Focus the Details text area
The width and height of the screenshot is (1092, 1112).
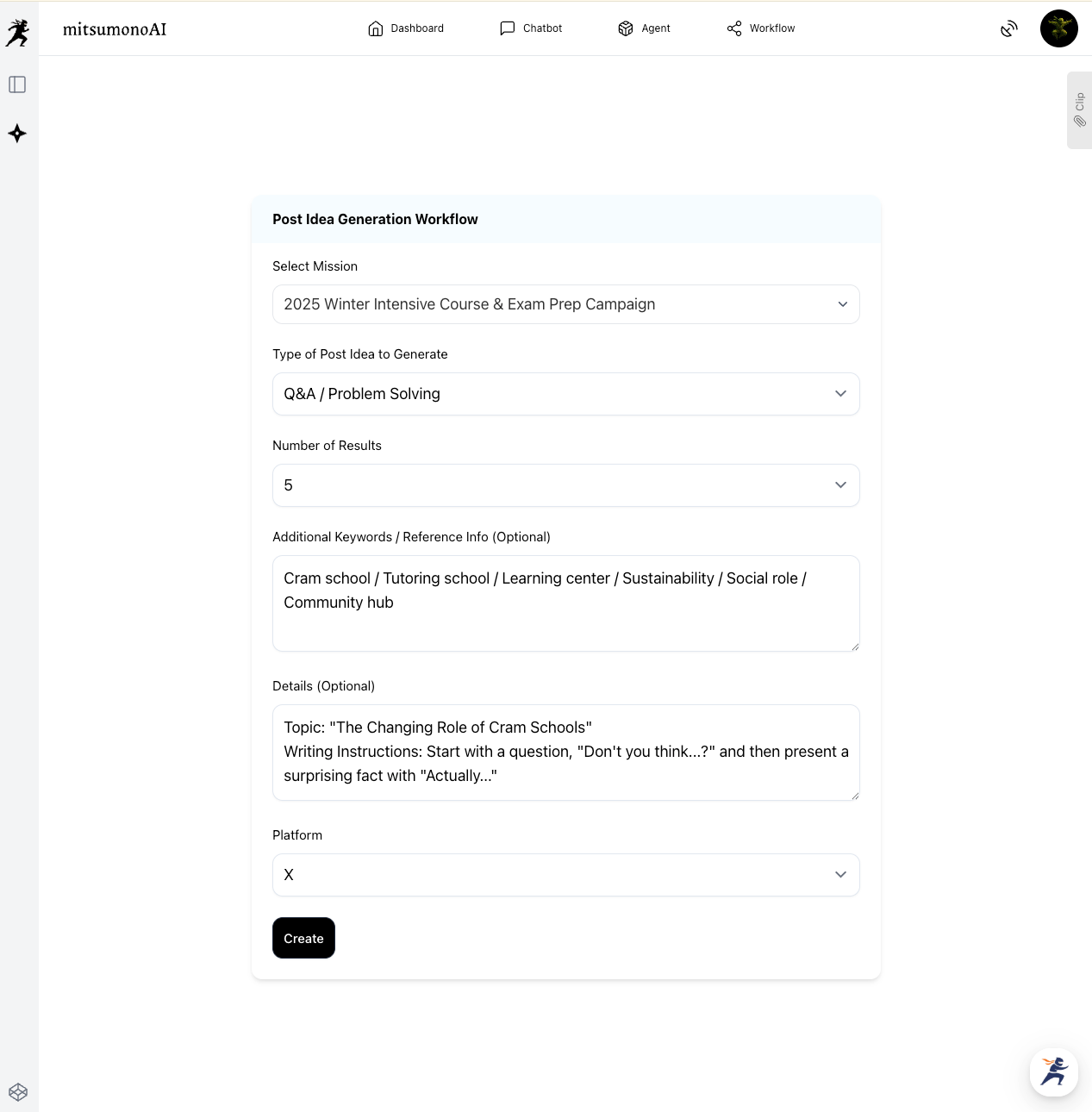click(565, 753)
